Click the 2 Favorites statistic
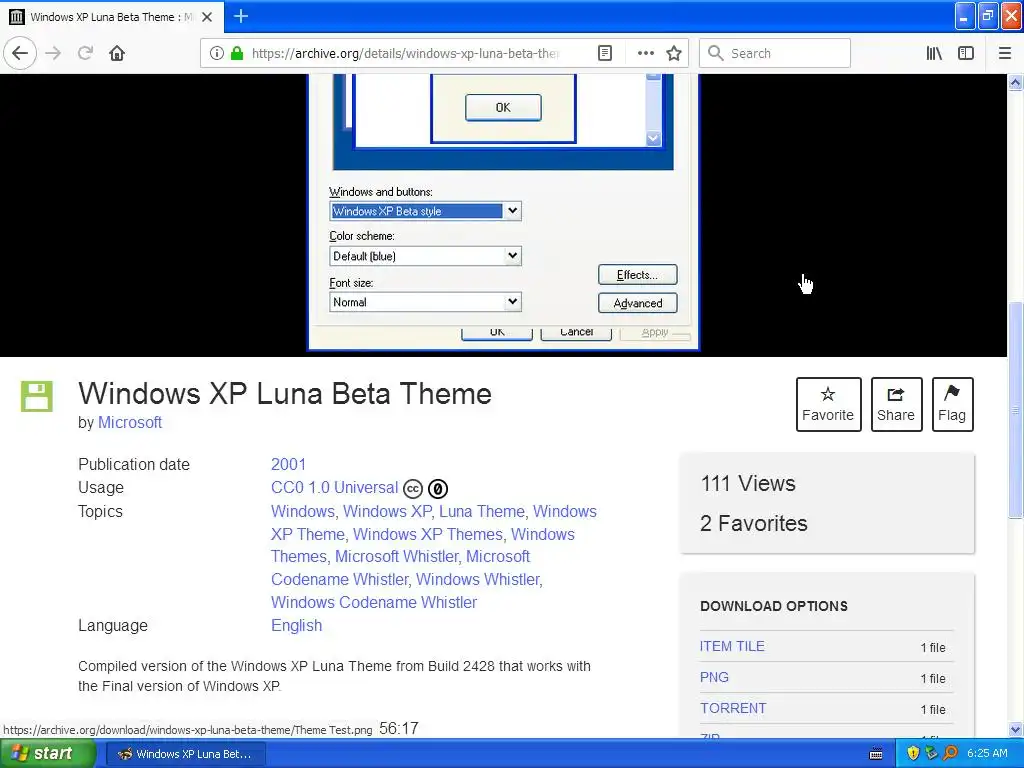The height and width of the screenshot is (768, 1024). (x=754, y=523)
